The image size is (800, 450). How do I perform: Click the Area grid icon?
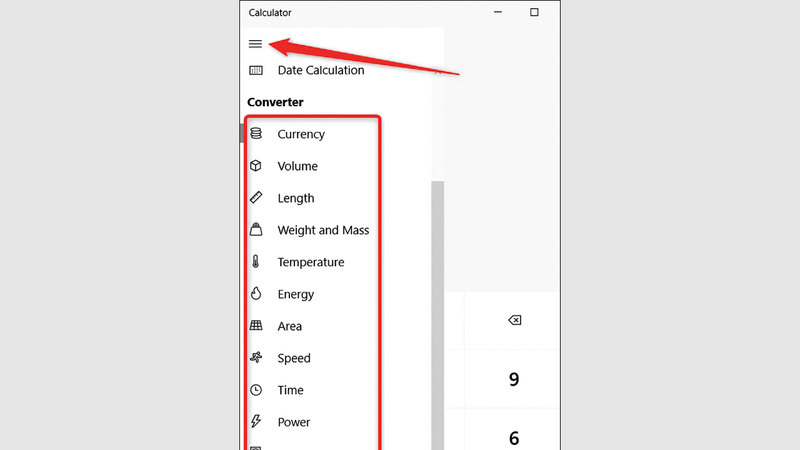(256, 326)
